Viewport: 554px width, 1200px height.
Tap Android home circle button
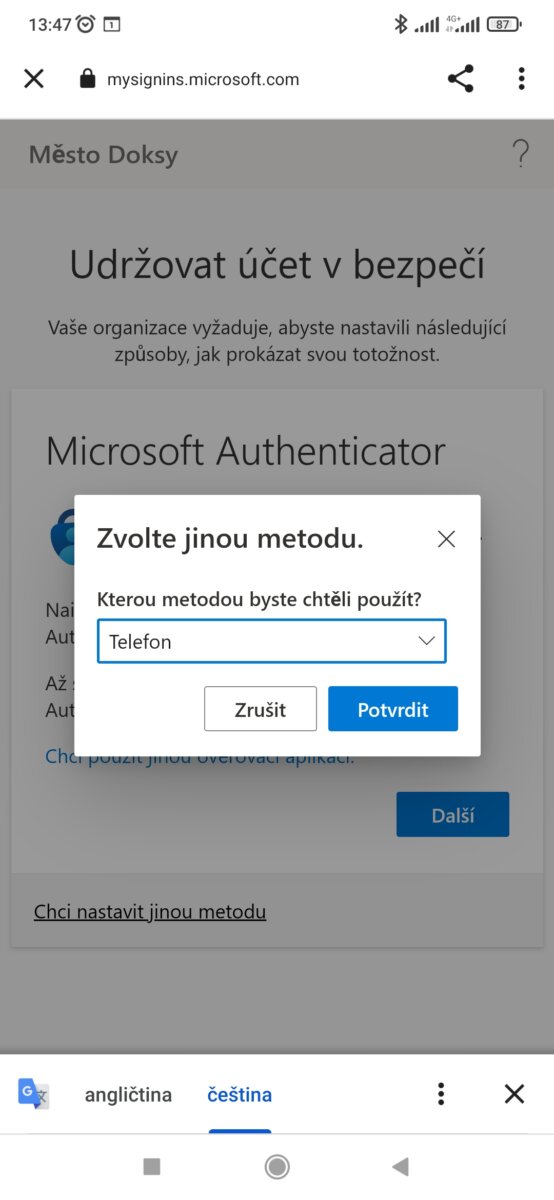277,1166
